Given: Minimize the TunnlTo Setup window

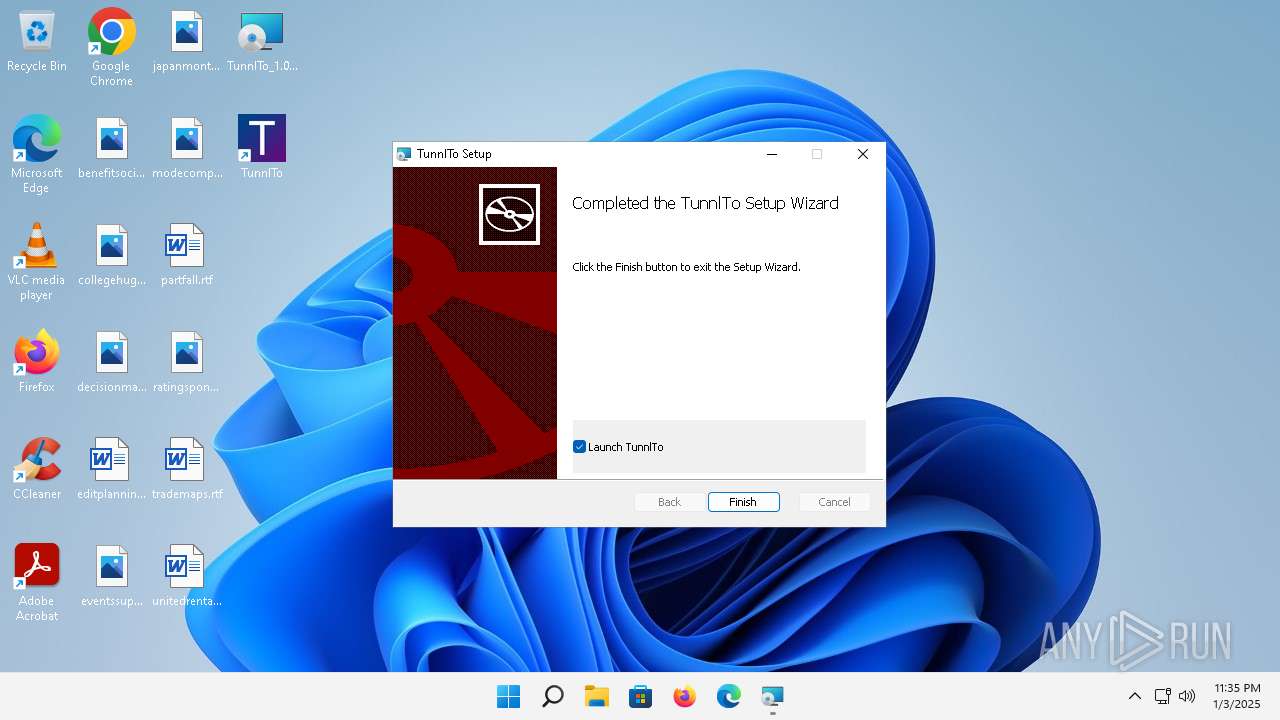Looking at the screenshot, I should 772,154.
